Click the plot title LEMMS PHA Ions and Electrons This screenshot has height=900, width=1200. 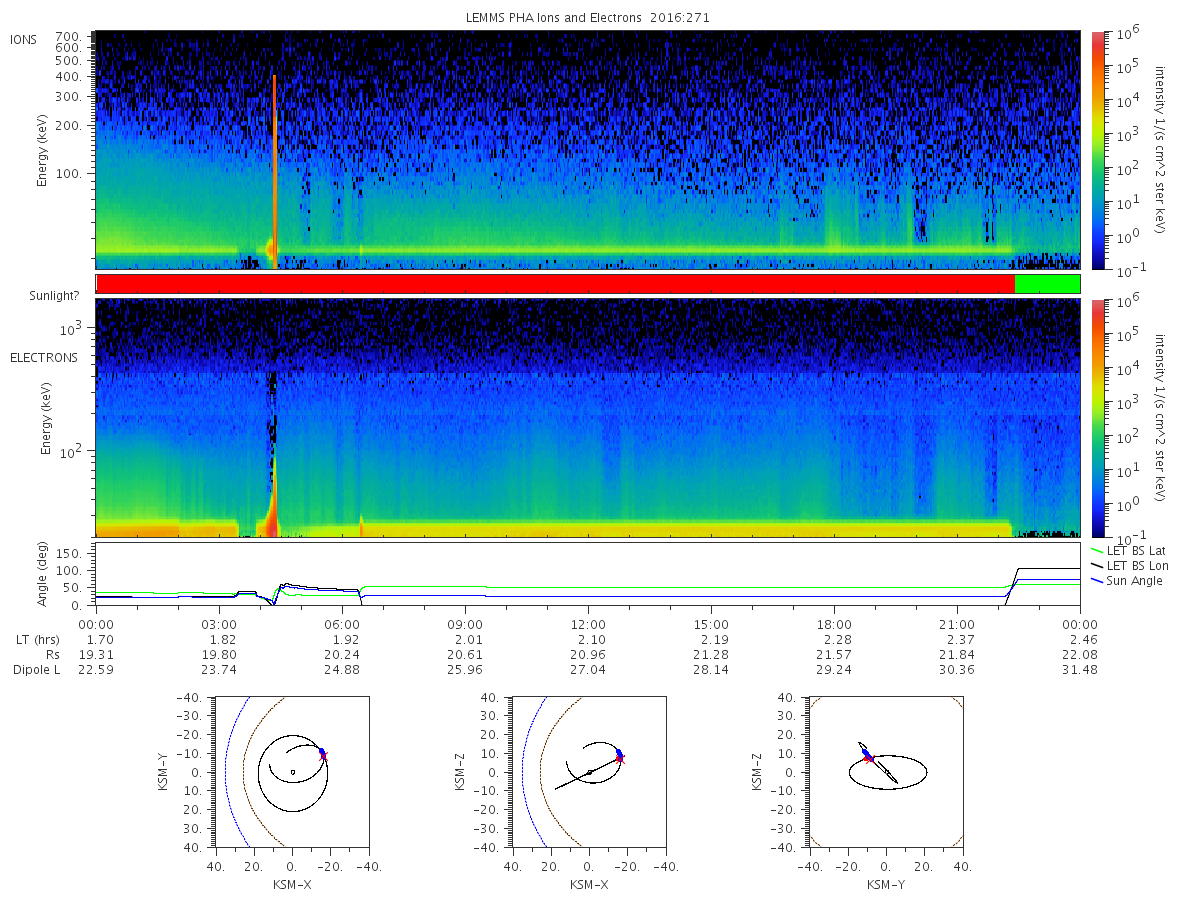(588, 18)
